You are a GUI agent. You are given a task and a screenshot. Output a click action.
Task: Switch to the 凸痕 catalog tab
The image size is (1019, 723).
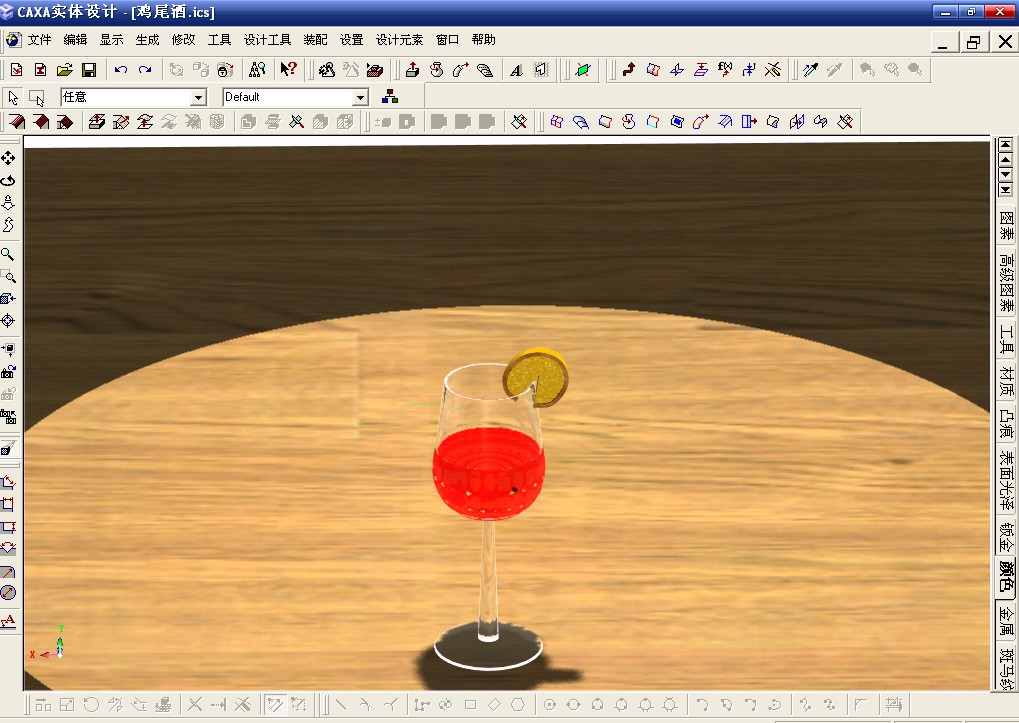point(1006,424)
